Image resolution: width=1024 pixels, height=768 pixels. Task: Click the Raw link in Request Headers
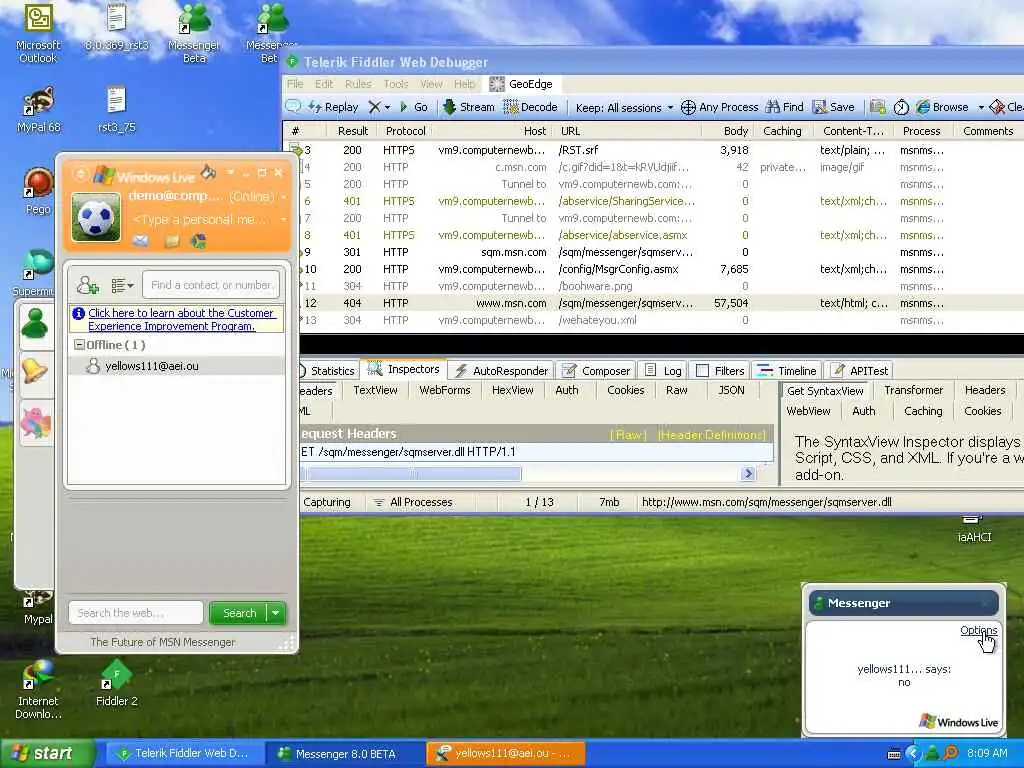pyautogui.click(x=627, y=435)
